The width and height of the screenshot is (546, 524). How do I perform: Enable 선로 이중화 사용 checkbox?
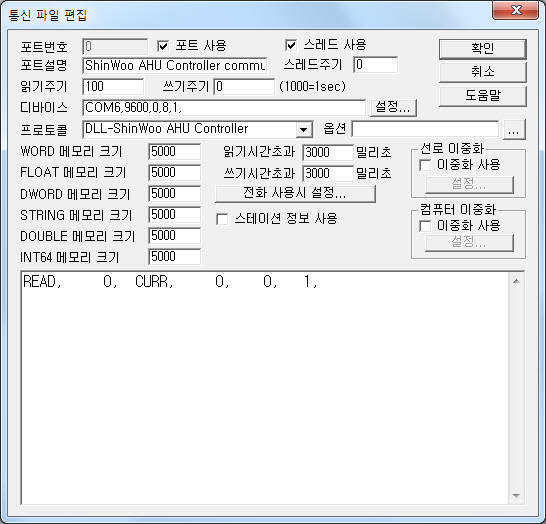pos(425,164)
